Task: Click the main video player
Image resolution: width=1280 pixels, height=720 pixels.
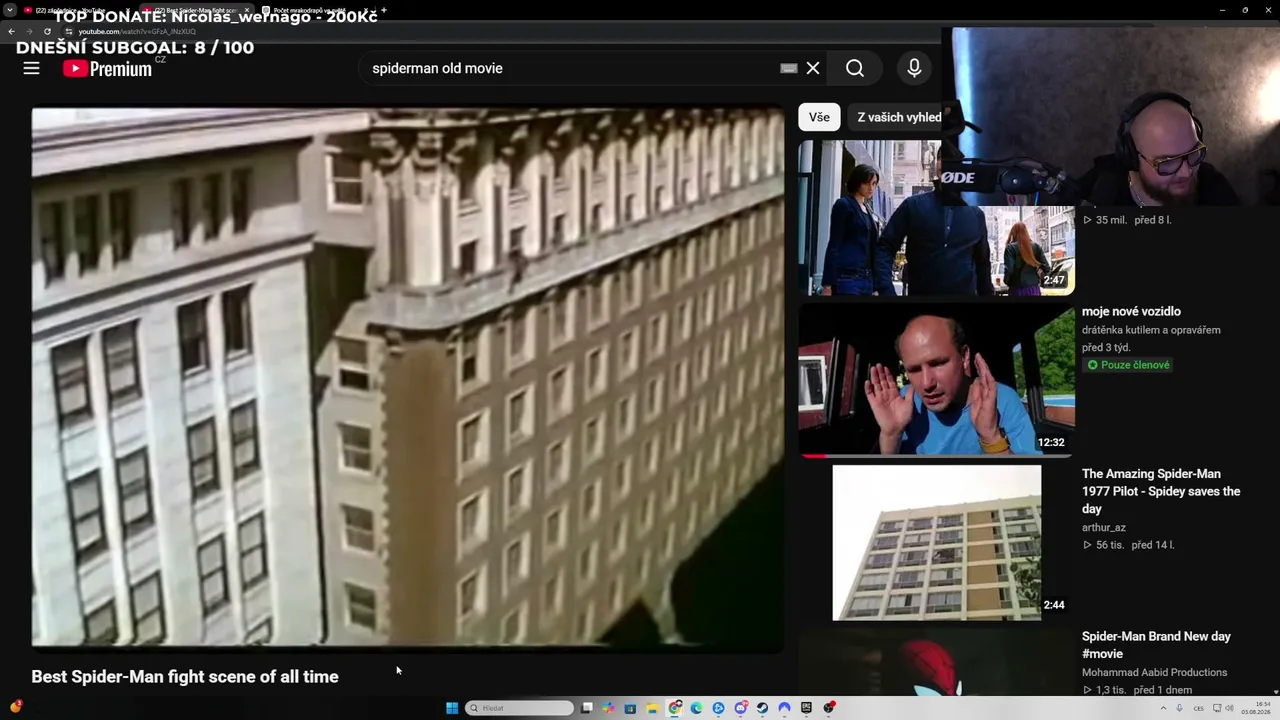Action: (x=408, y=378)
